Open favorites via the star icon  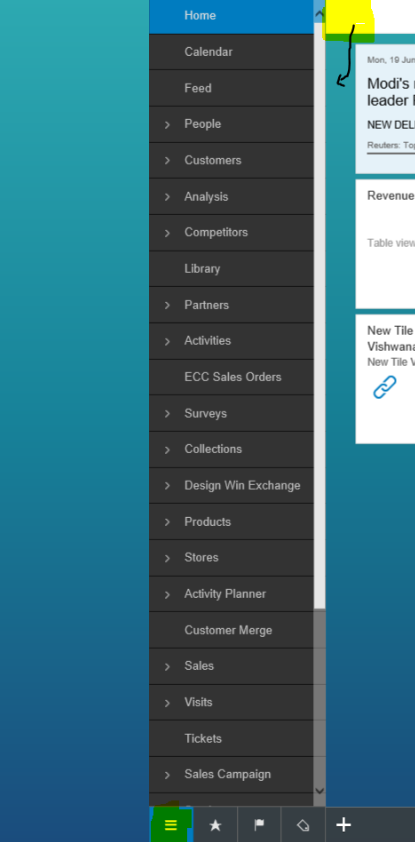pos(215,825)
